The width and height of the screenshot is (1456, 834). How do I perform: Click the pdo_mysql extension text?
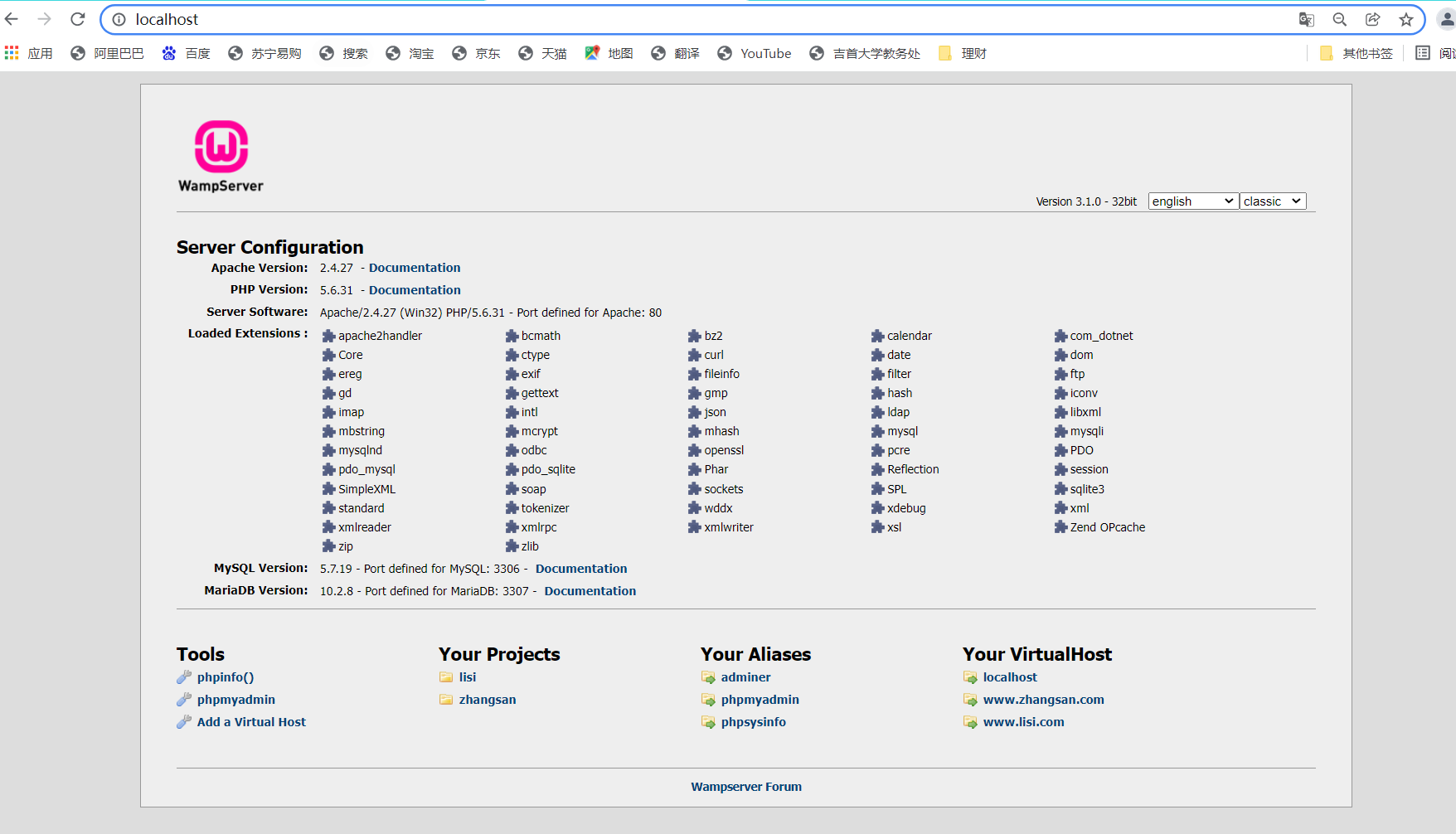[367, 469]
